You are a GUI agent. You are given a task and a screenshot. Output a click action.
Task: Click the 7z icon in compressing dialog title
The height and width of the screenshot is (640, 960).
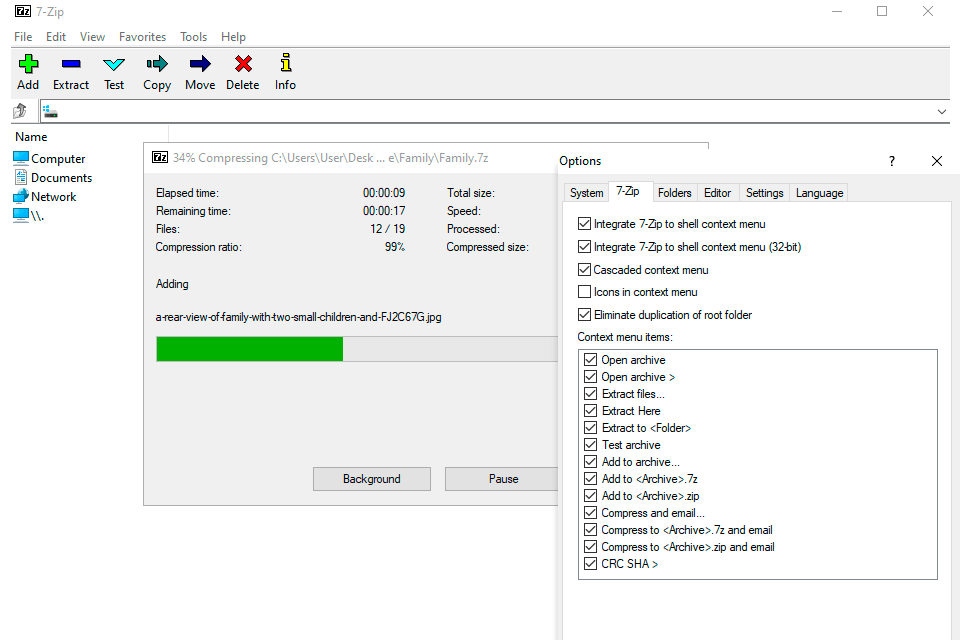(x=160, y=157)
